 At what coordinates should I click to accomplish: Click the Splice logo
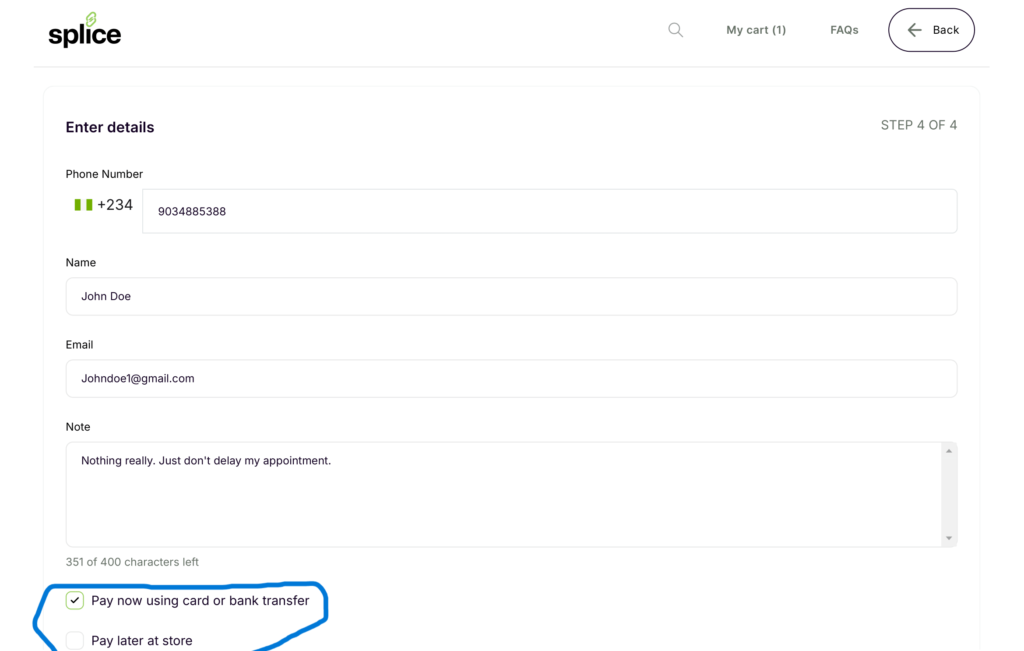(x=85, y=31)
